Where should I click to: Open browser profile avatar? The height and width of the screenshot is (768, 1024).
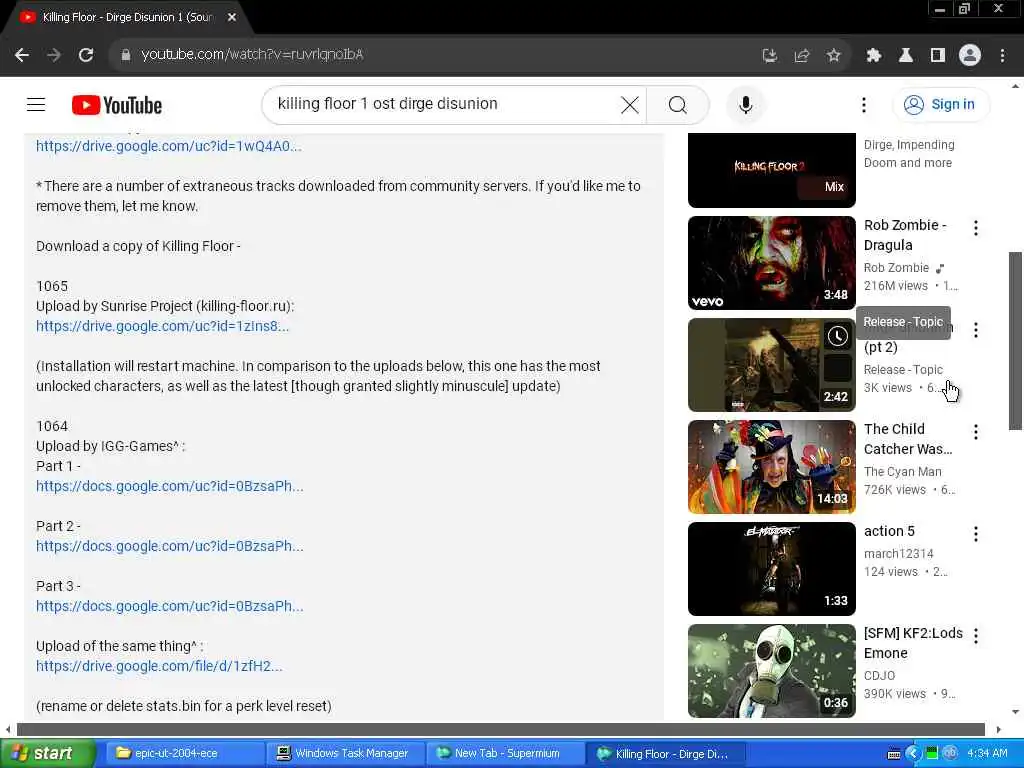point(970,56)
